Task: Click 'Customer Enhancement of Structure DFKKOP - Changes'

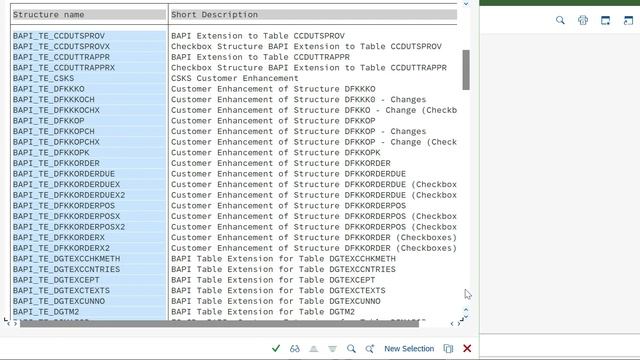Action: 298,131
